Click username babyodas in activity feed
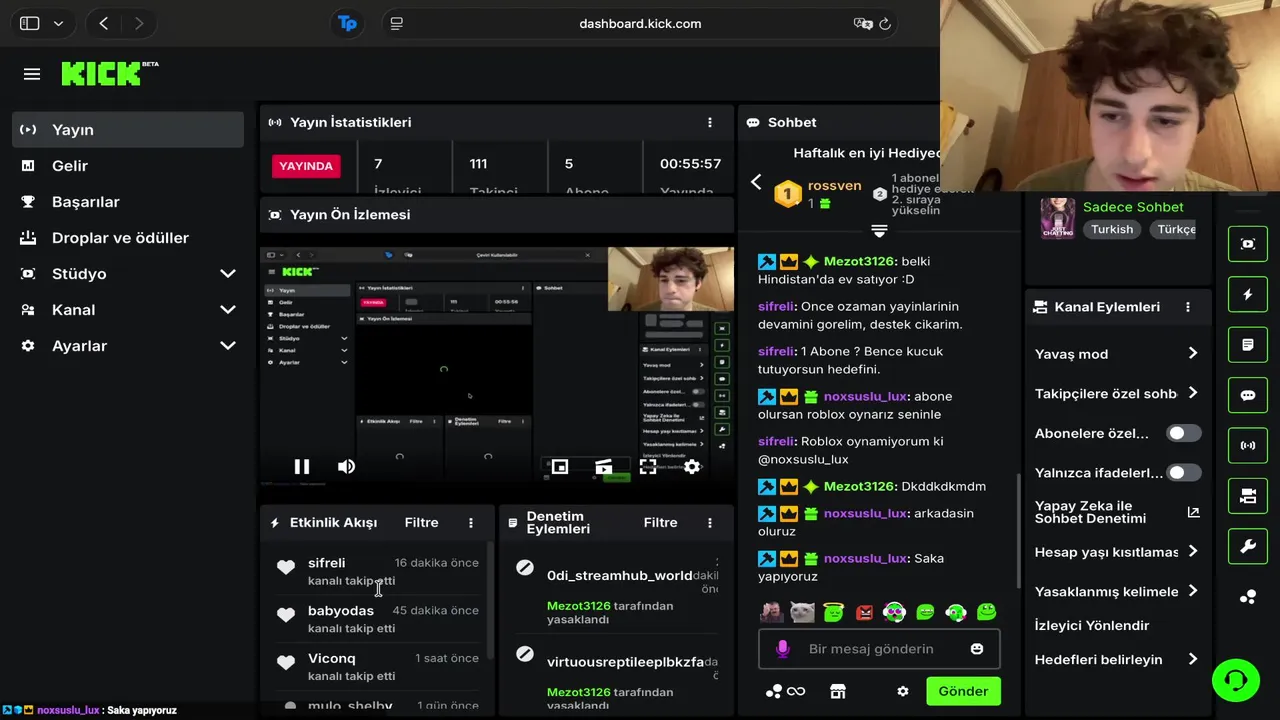 click(x=341, y=611)
